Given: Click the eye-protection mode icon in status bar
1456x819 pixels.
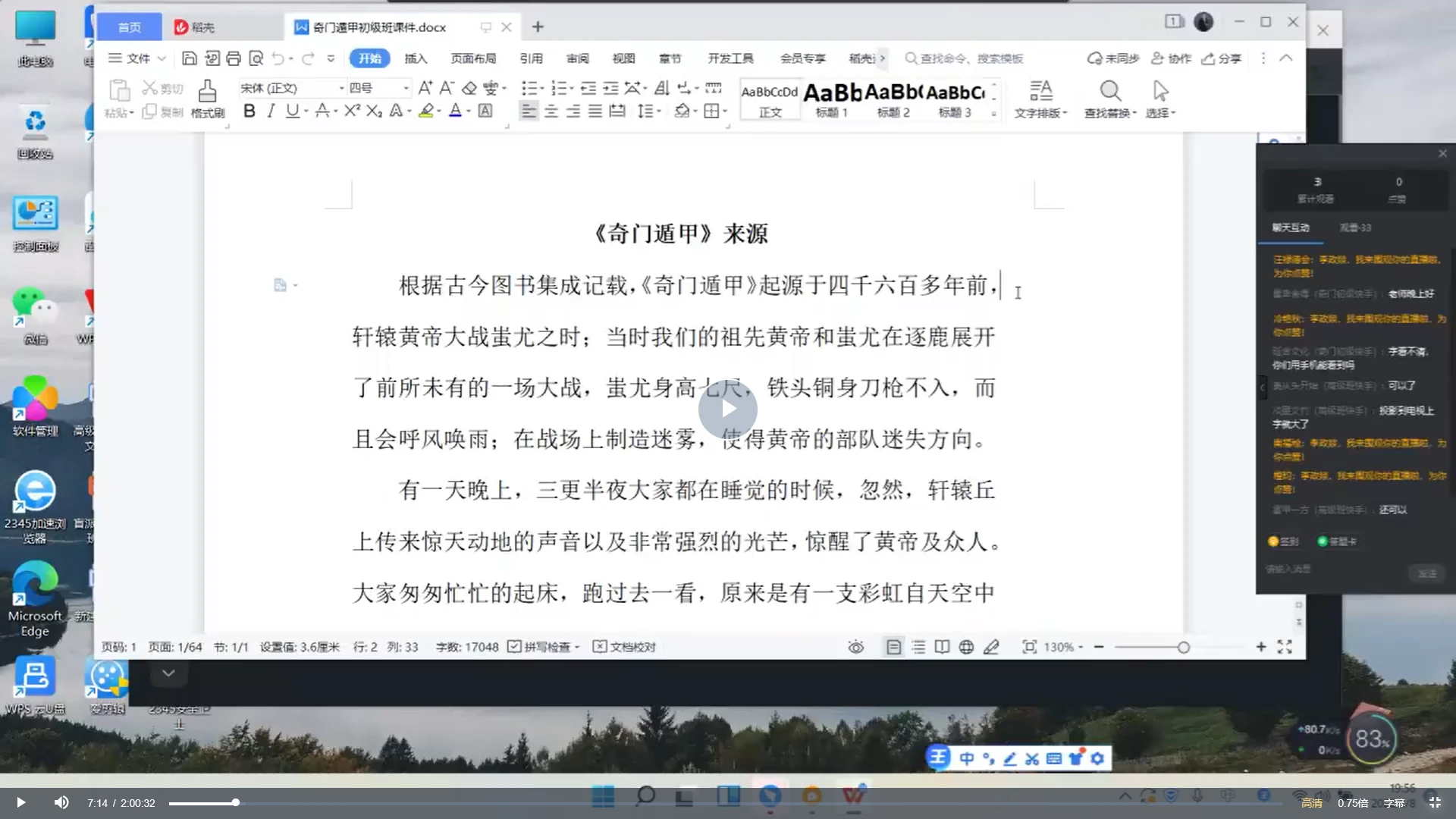Looking at the screenshot, I should [x=856, y=647].
